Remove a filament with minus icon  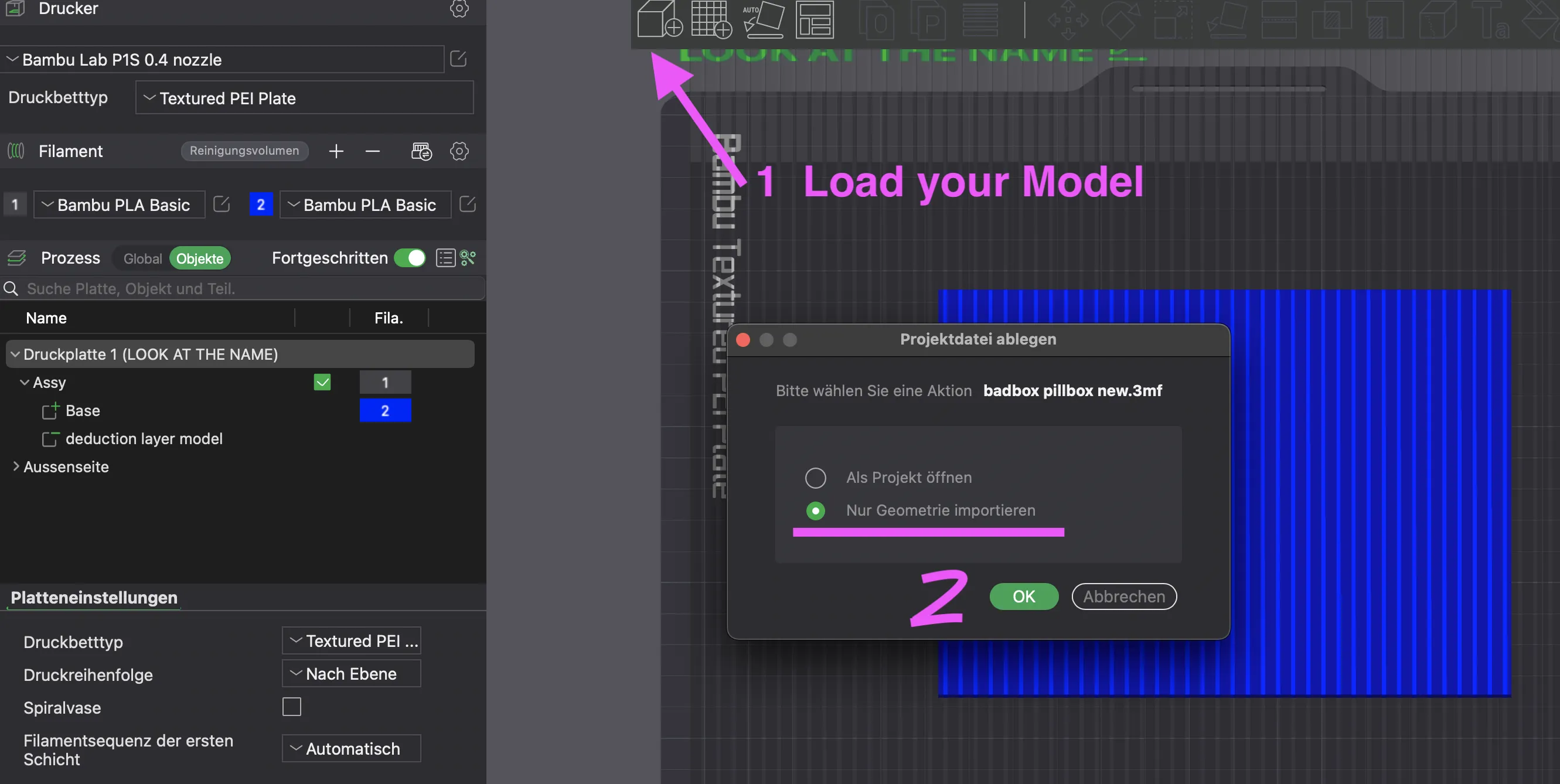pyautogui.click(x=373, y=151)
